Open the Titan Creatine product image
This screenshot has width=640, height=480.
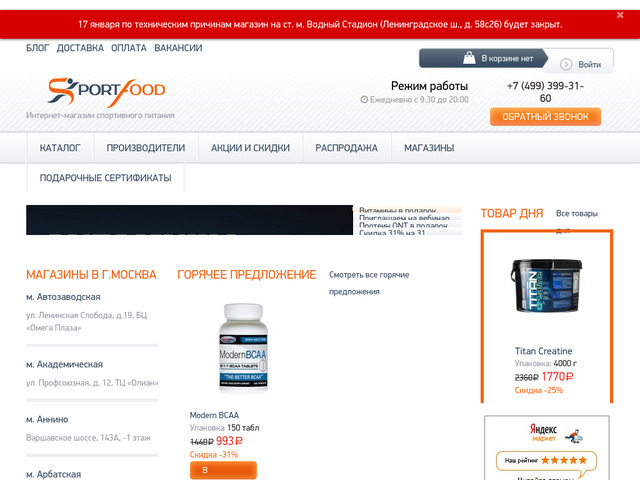pos(547,286)
